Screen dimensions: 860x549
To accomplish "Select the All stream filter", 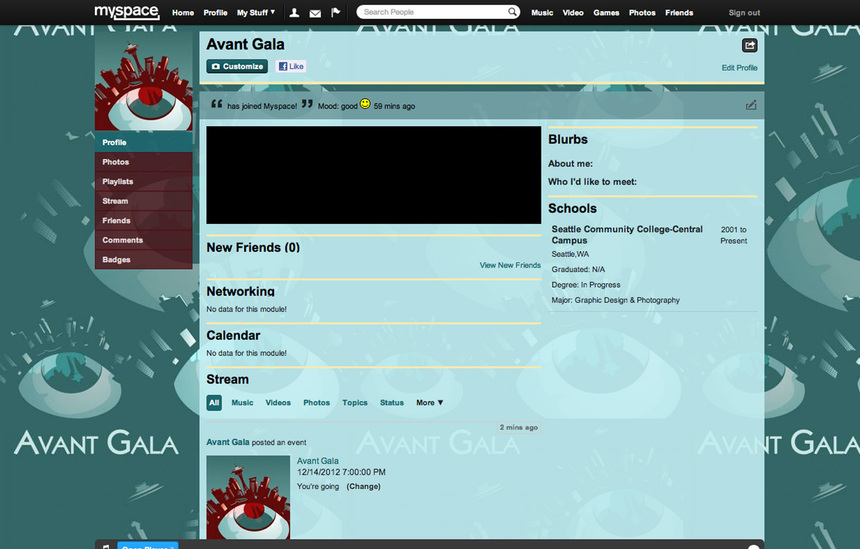I will pos(214,403).
